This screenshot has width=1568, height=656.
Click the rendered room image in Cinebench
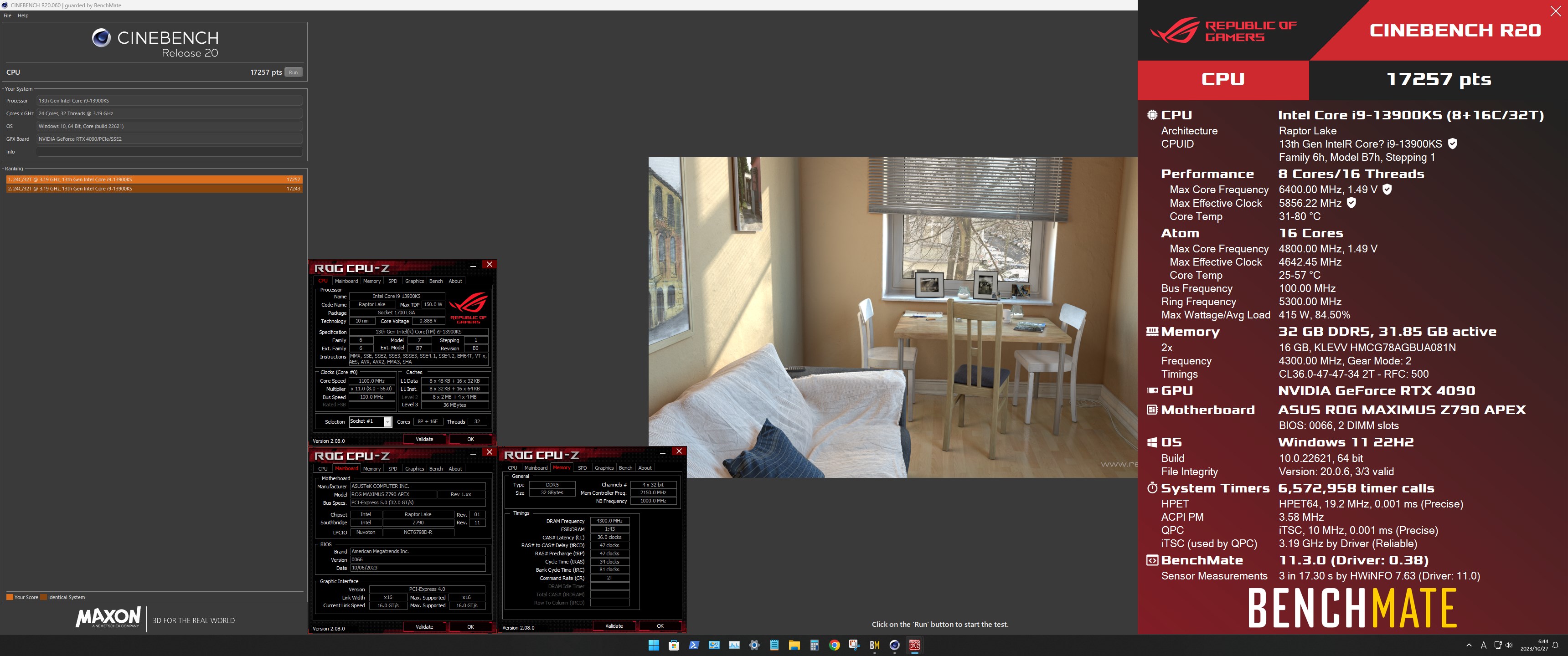pos(892,317)
